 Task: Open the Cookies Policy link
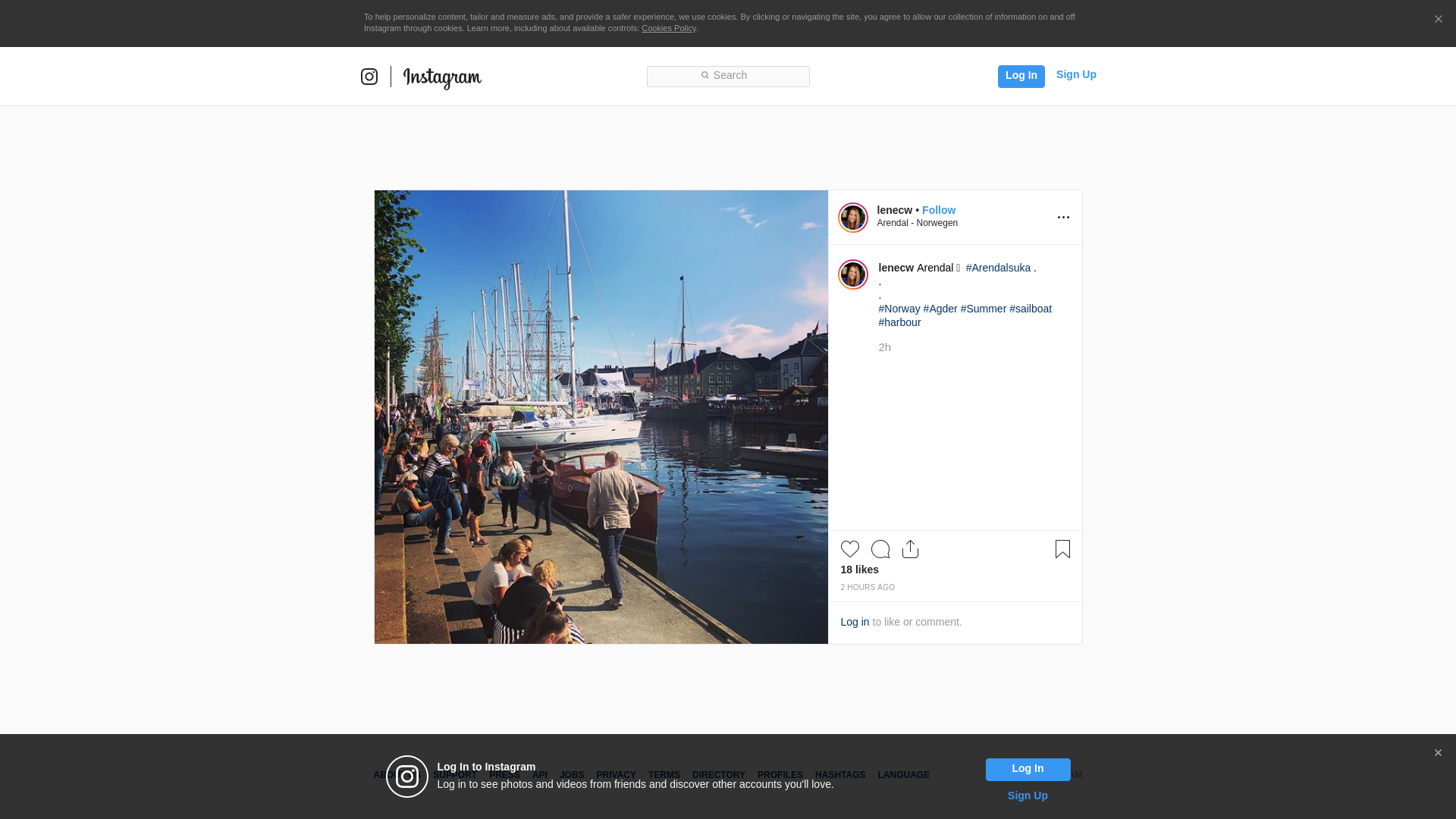tap(669, 28)
